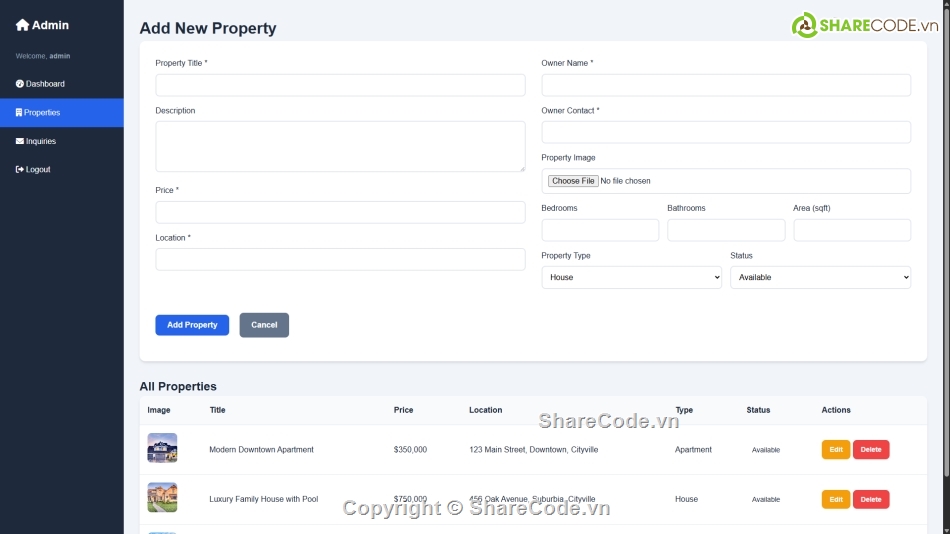Open Luxury Family House thumbnail image

tap(162, 498)
